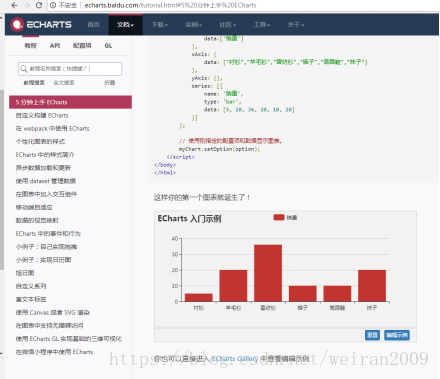
Task: Click the left page scrollbar thumb
Action: [x=2, y=179]
